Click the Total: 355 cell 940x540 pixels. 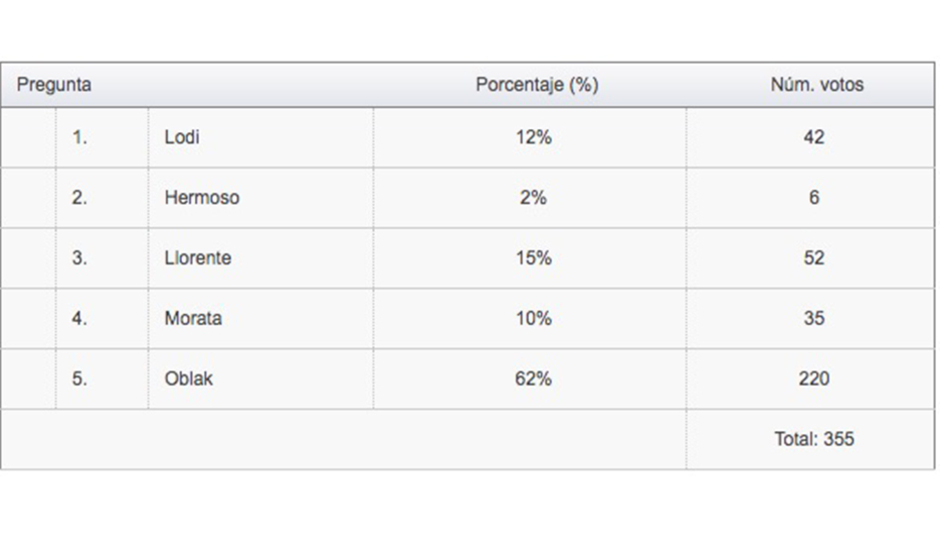[814, 439]
